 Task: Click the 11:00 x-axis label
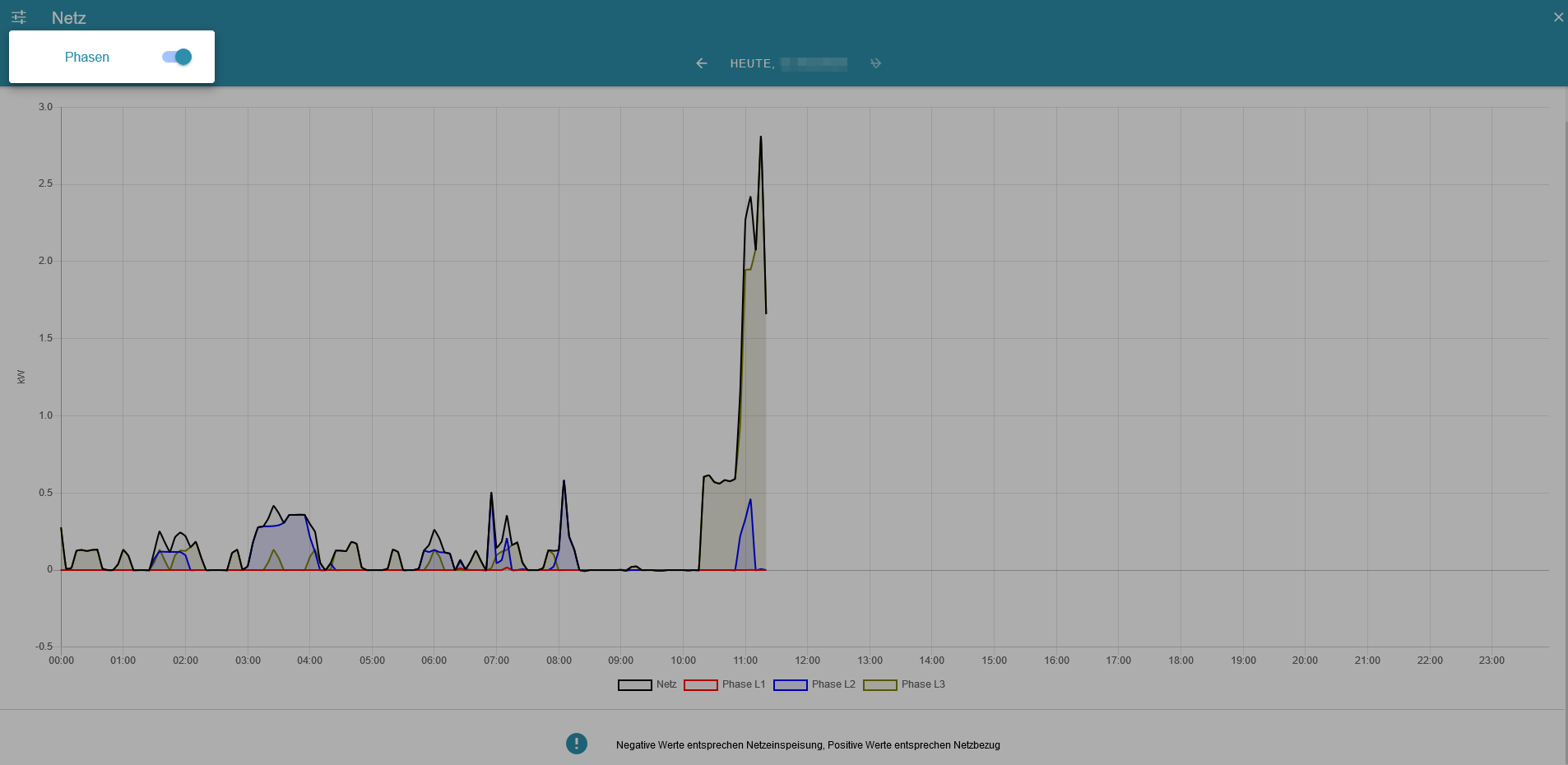click(x=745, y=661)
